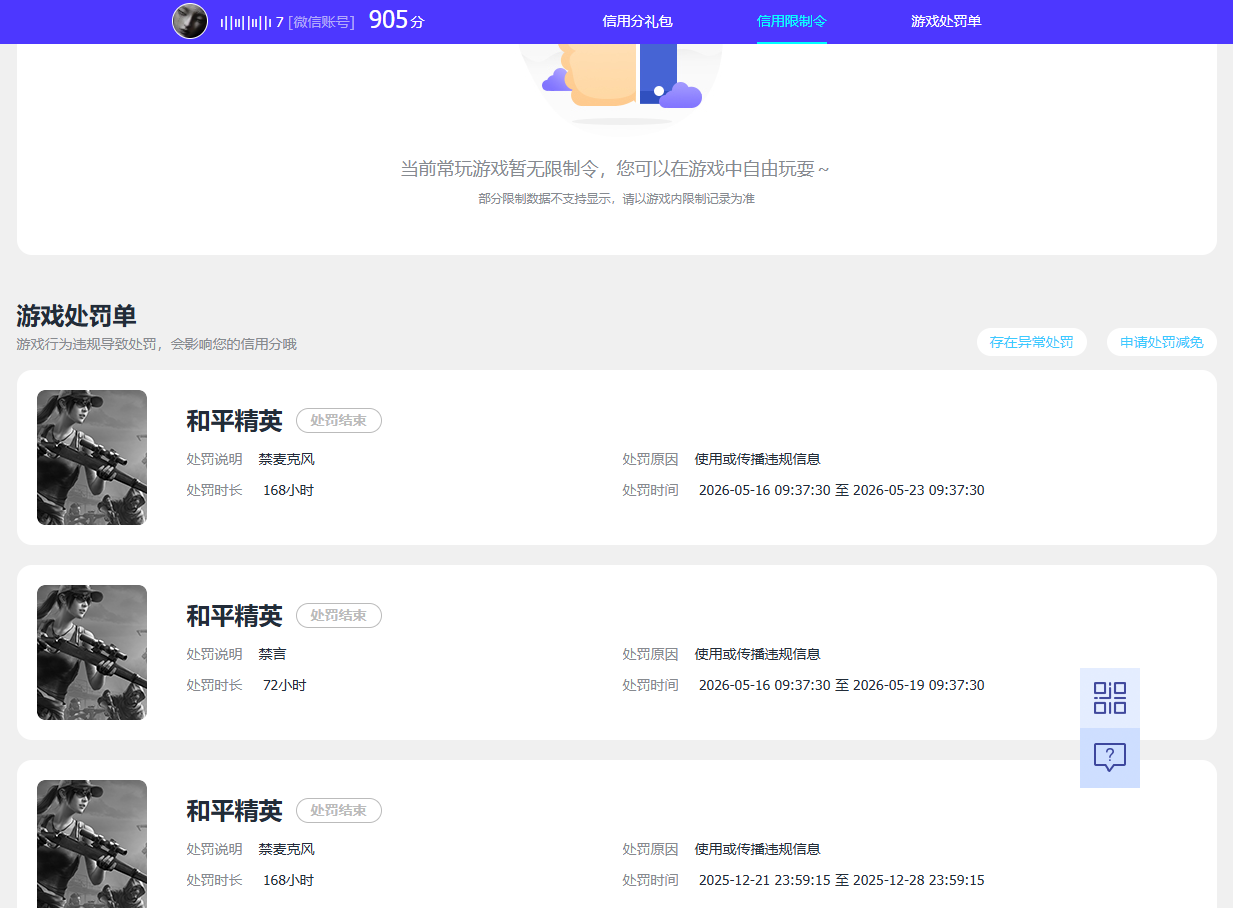The height and width of the screenshot is (908, 1233).
Task: Click game thumbnail for 2026-05-23 penalty
Action: [x=92, y=457]
